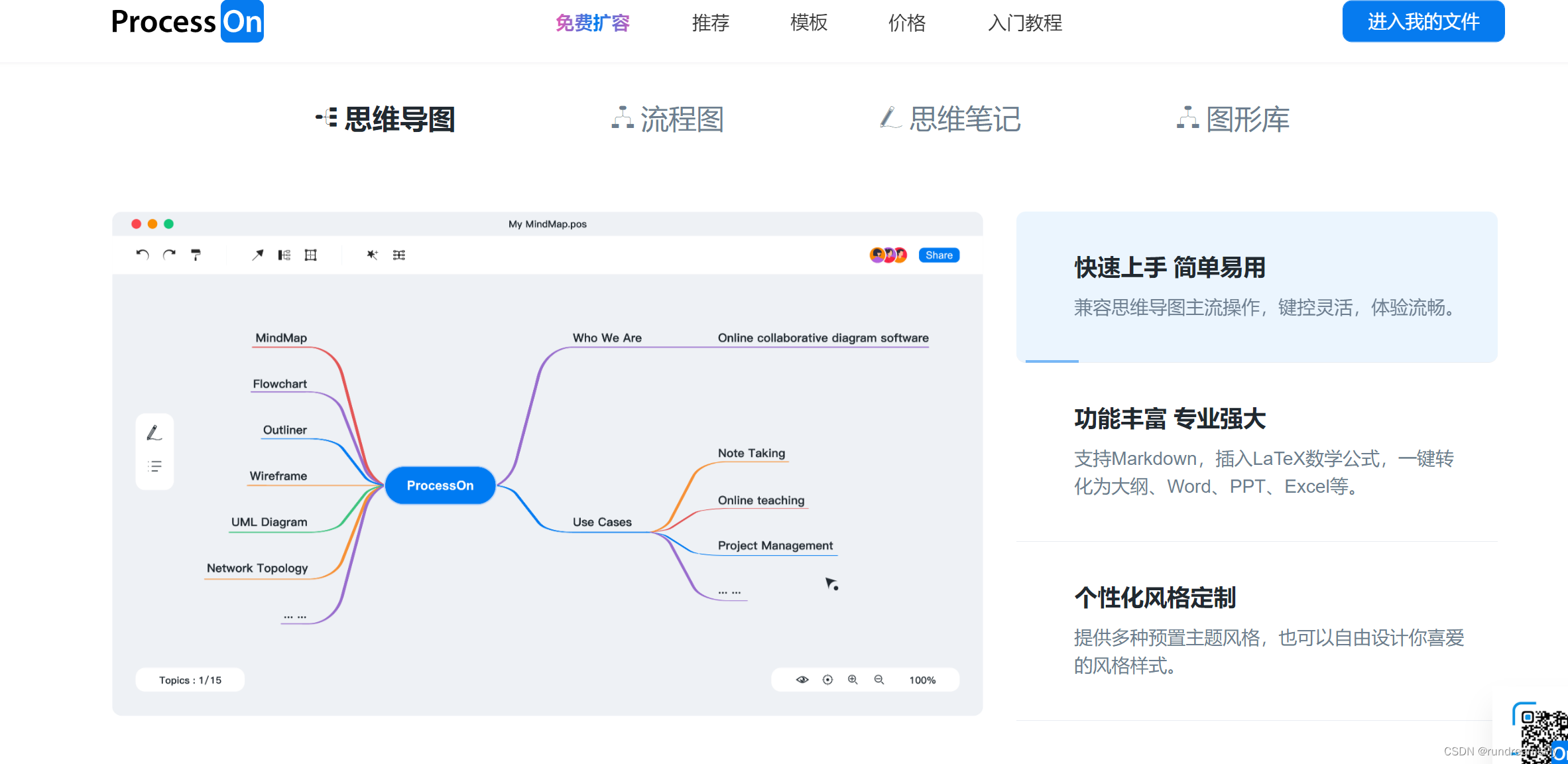Select the central ProcessOn node
This screenshot has height=764, width=1568.
(440, 485)
